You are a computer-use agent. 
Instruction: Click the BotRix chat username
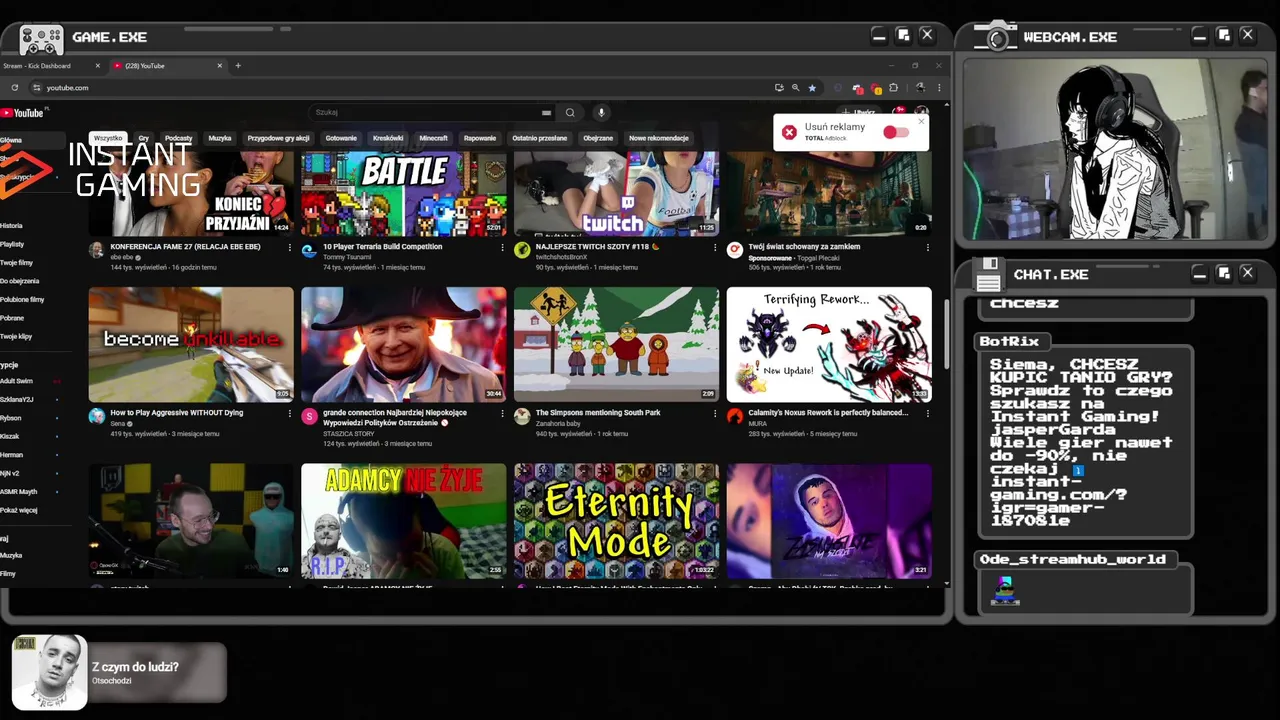click(1009, 342)
